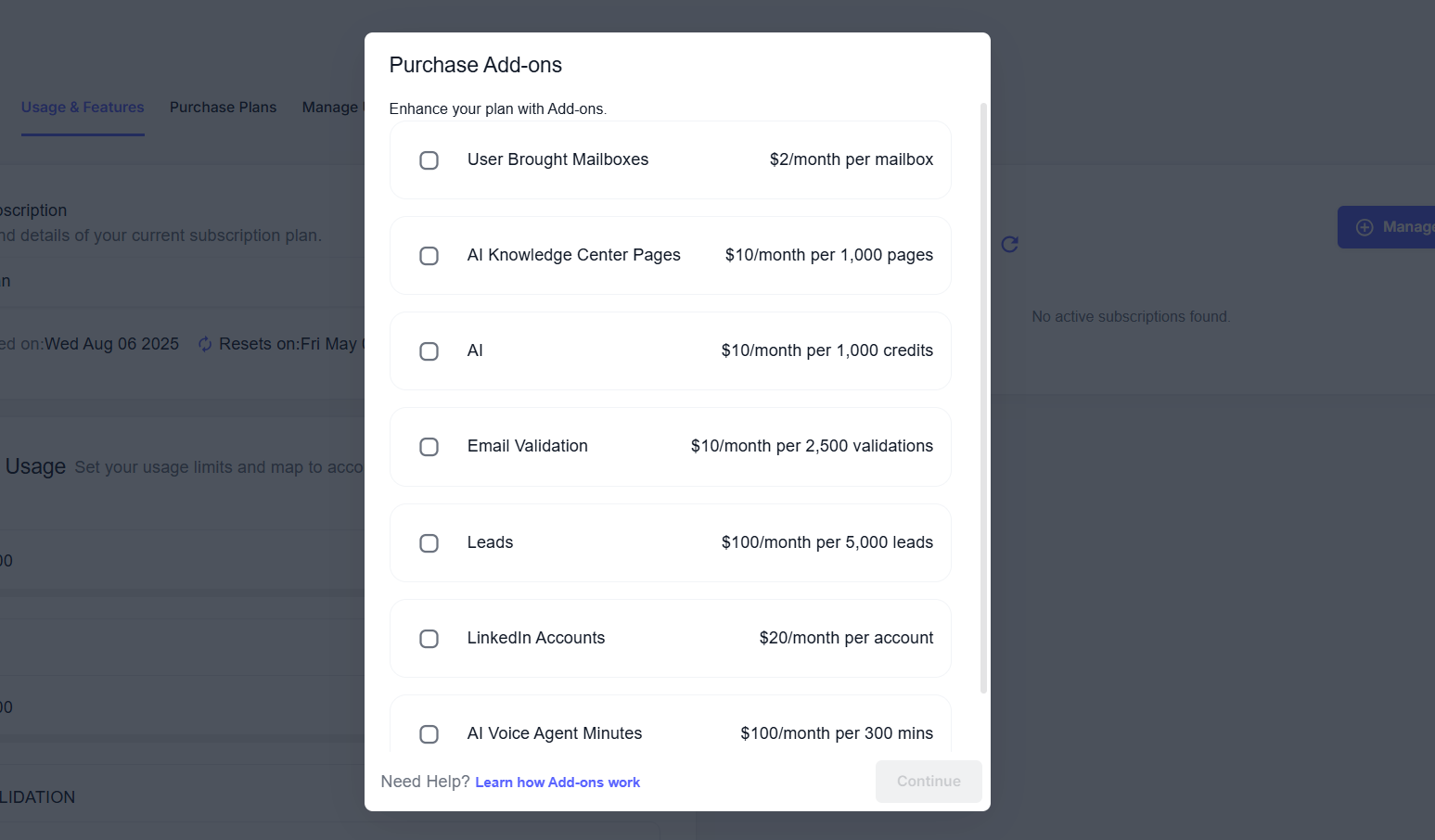Switch to the Purchase Plans tab
This screenshot has width=1435, height=840.
click(223, 108)
